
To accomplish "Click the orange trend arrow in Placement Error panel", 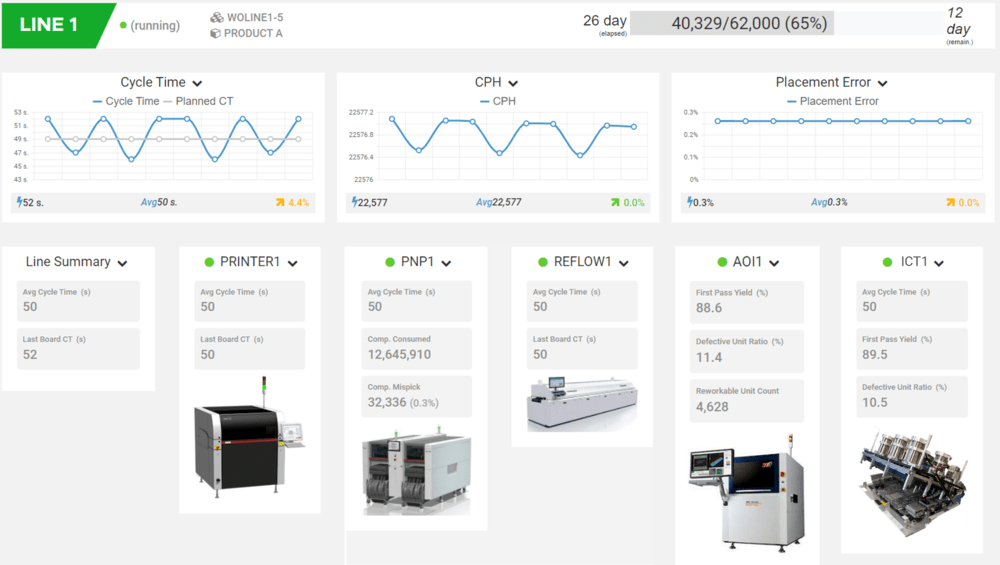I will (950, 202).
